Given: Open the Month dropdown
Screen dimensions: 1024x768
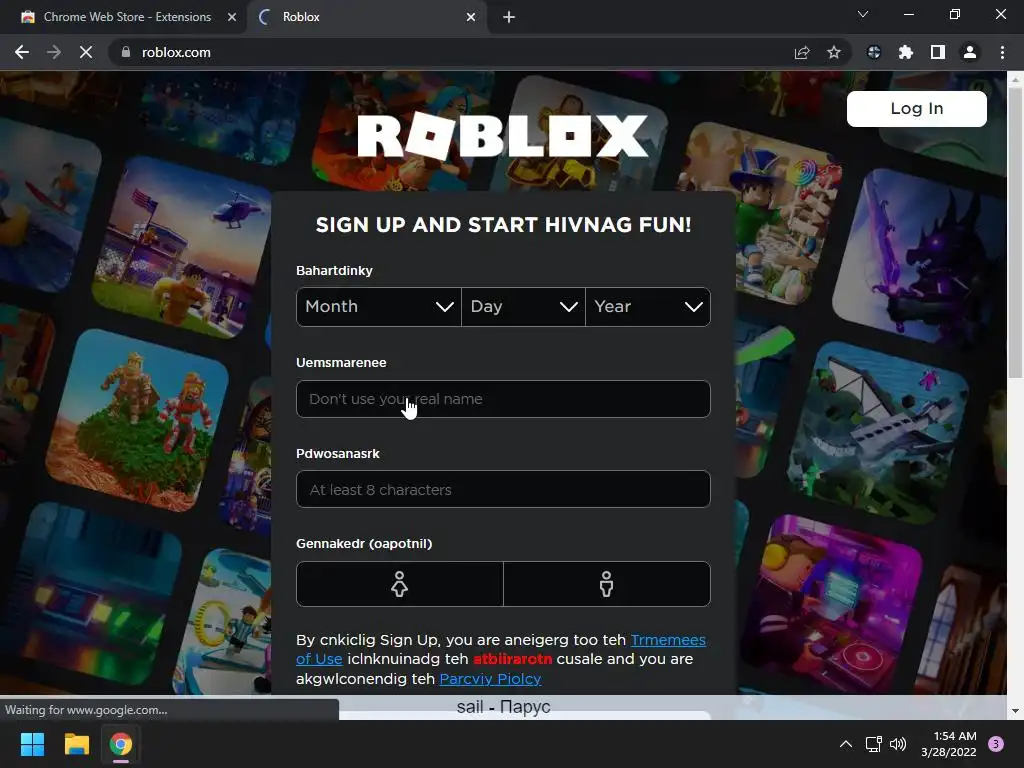Looking at the screenshot, I should (x=379, y=306).
